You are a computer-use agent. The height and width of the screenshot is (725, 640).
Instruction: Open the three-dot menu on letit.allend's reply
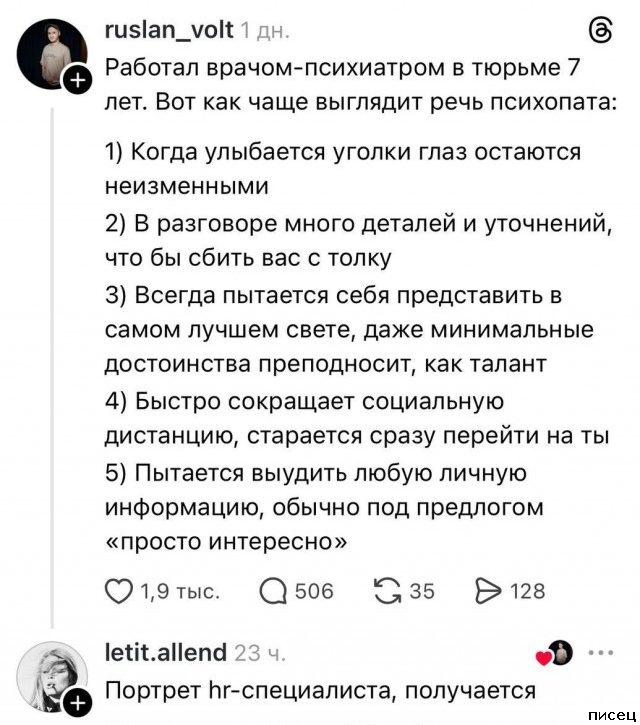coord(602,653)
